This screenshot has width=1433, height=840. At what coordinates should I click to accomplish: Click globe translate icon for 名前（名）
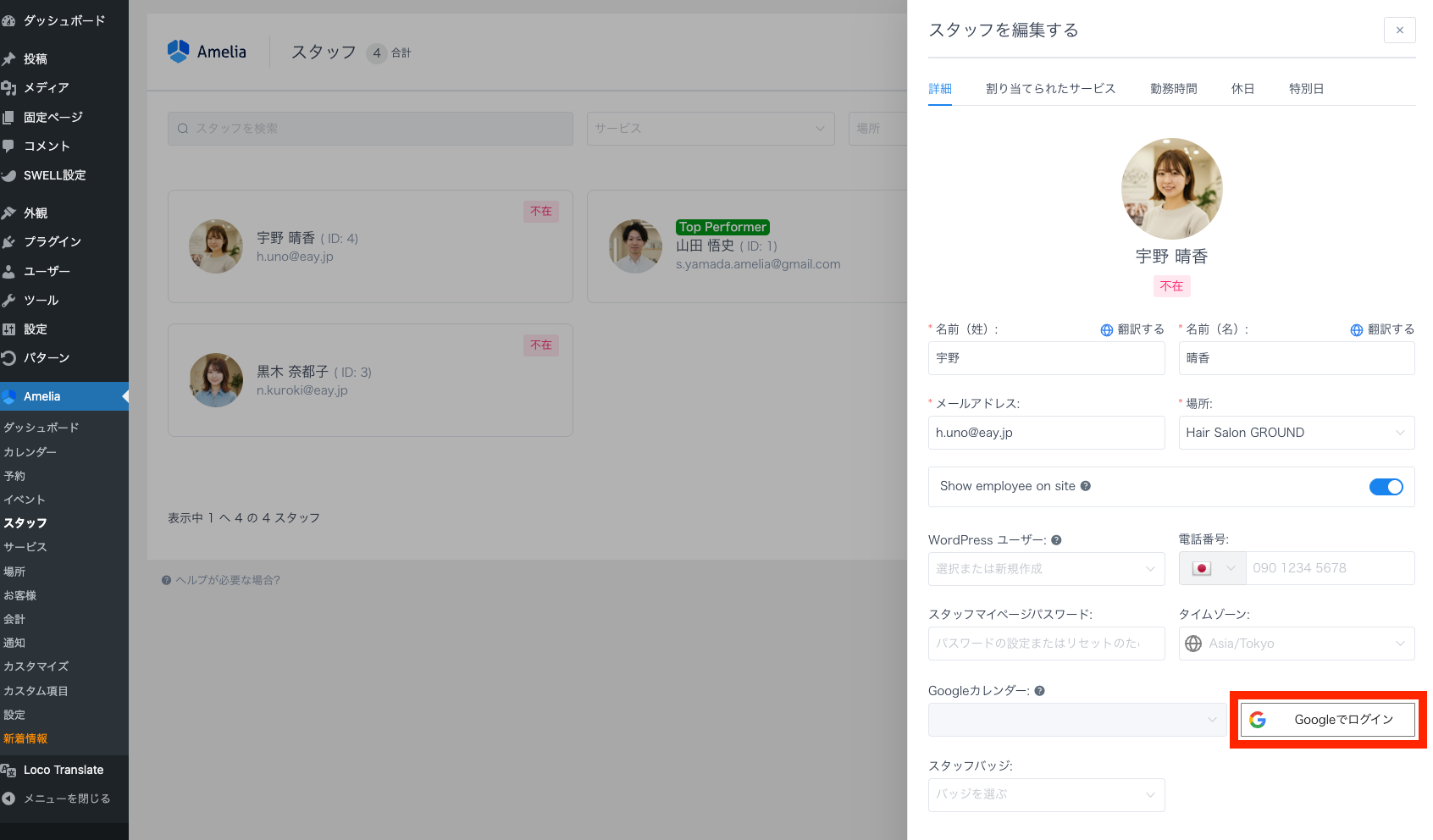(1356, 330)
